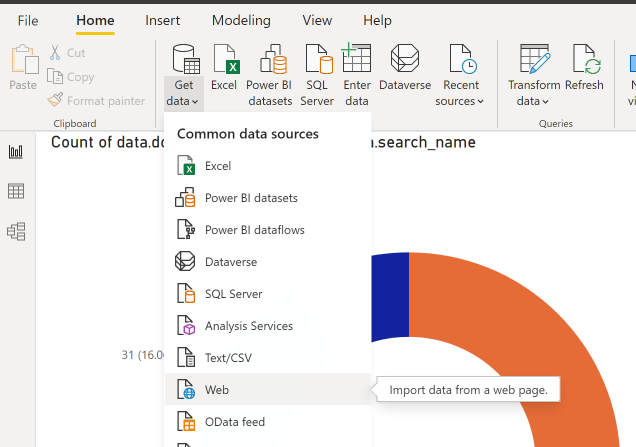Viewport: 636px width, 447px height.
Task: Switch to the Insert tab
Action: pos(162,20)
